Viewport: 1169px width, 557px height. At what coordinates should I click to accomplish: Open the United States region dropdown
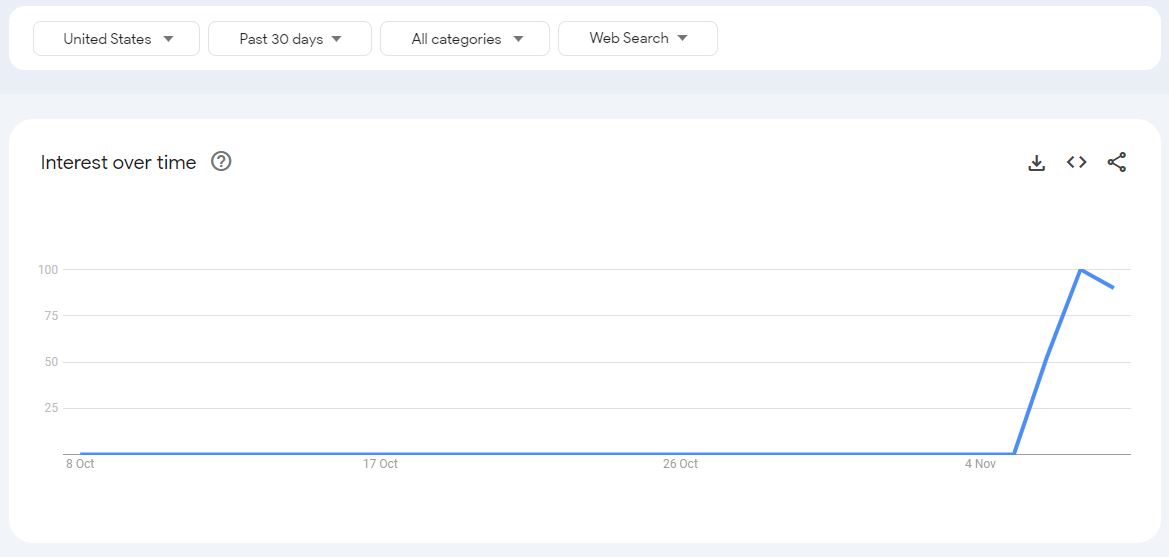pyautogui.click(x=116, y=39)
